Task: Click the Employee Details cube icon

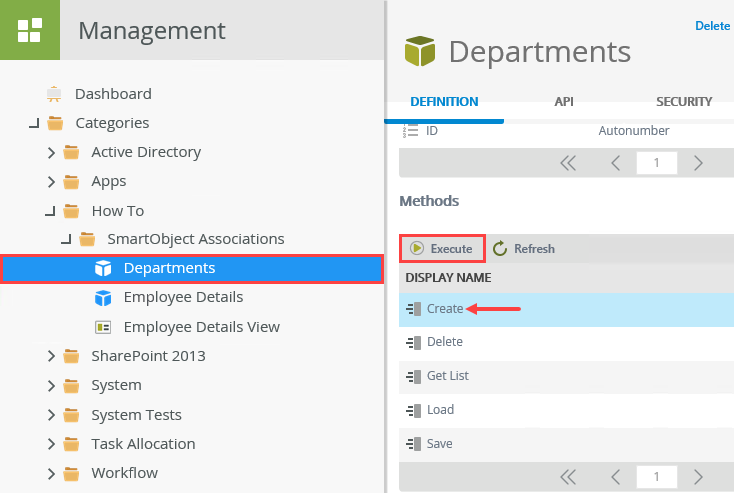Action: coord(103,298)
